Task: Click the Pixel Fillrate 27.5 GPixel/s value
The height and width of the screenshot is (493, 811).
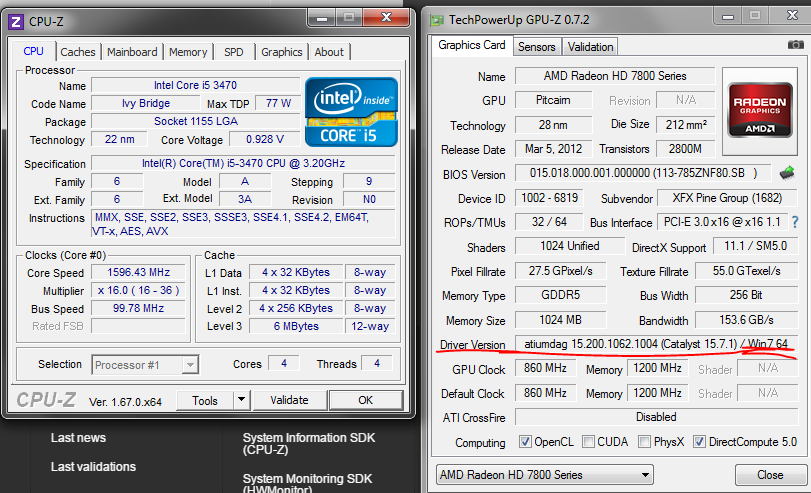Action: pyautogui.click(x=560, y=271)
